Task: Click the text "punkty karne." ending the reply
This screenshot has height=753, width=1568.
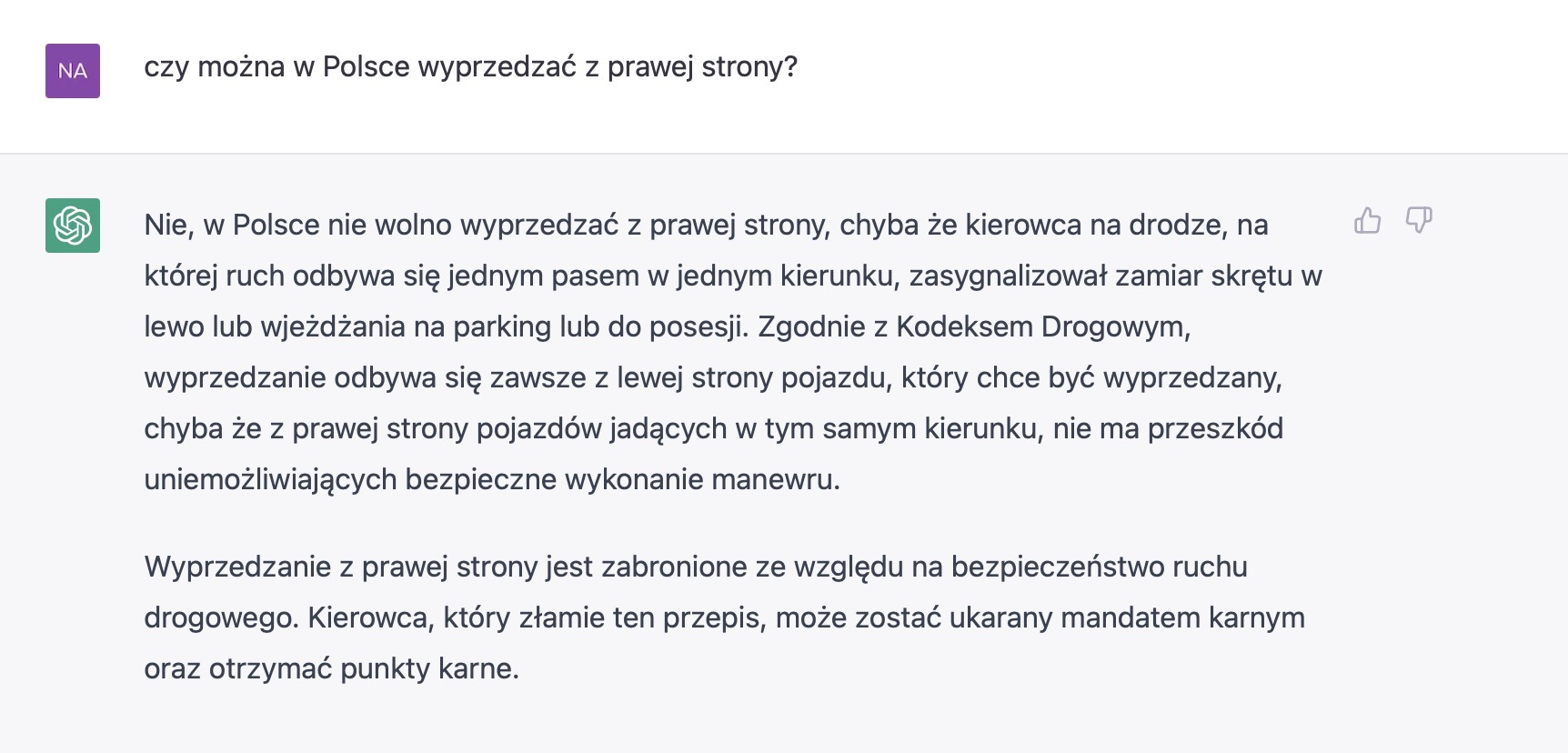Action: 429,668
